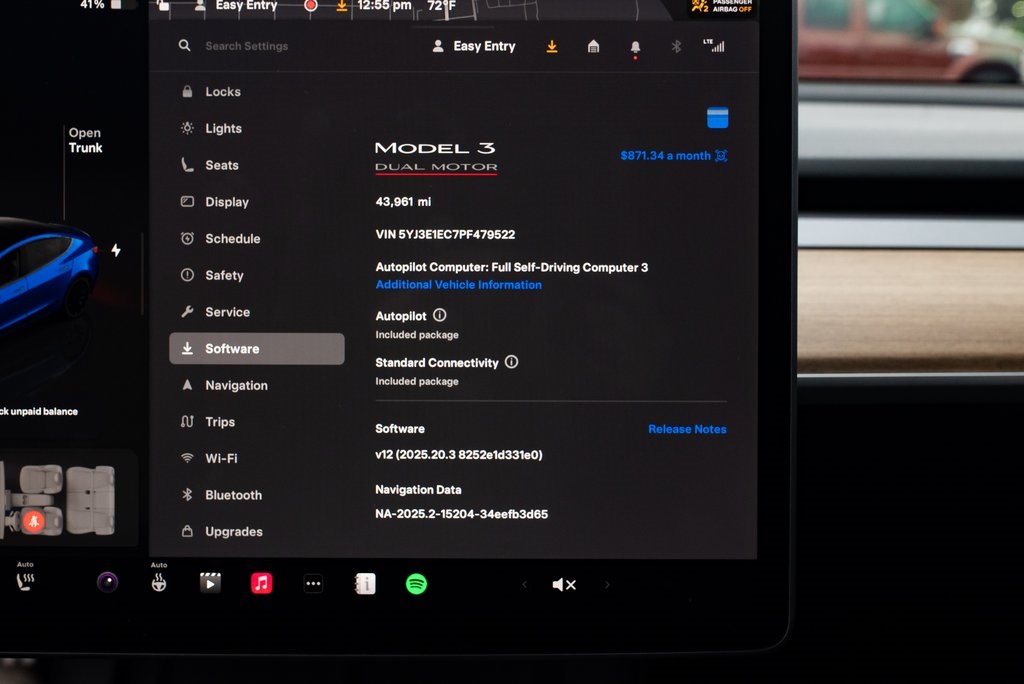Screen dimensions: 1024x684
Task: Open the all apps ellipsis icon
Action: [313, 584]
